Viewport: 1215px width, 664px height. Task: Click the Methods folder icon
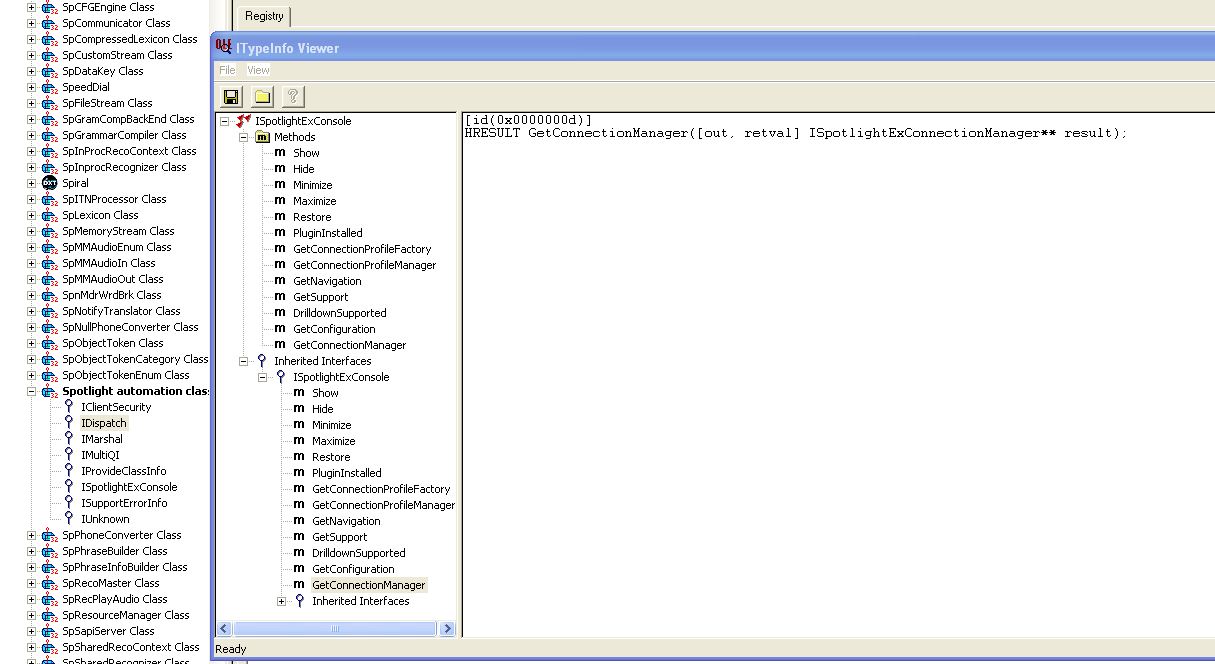[263, 137]
